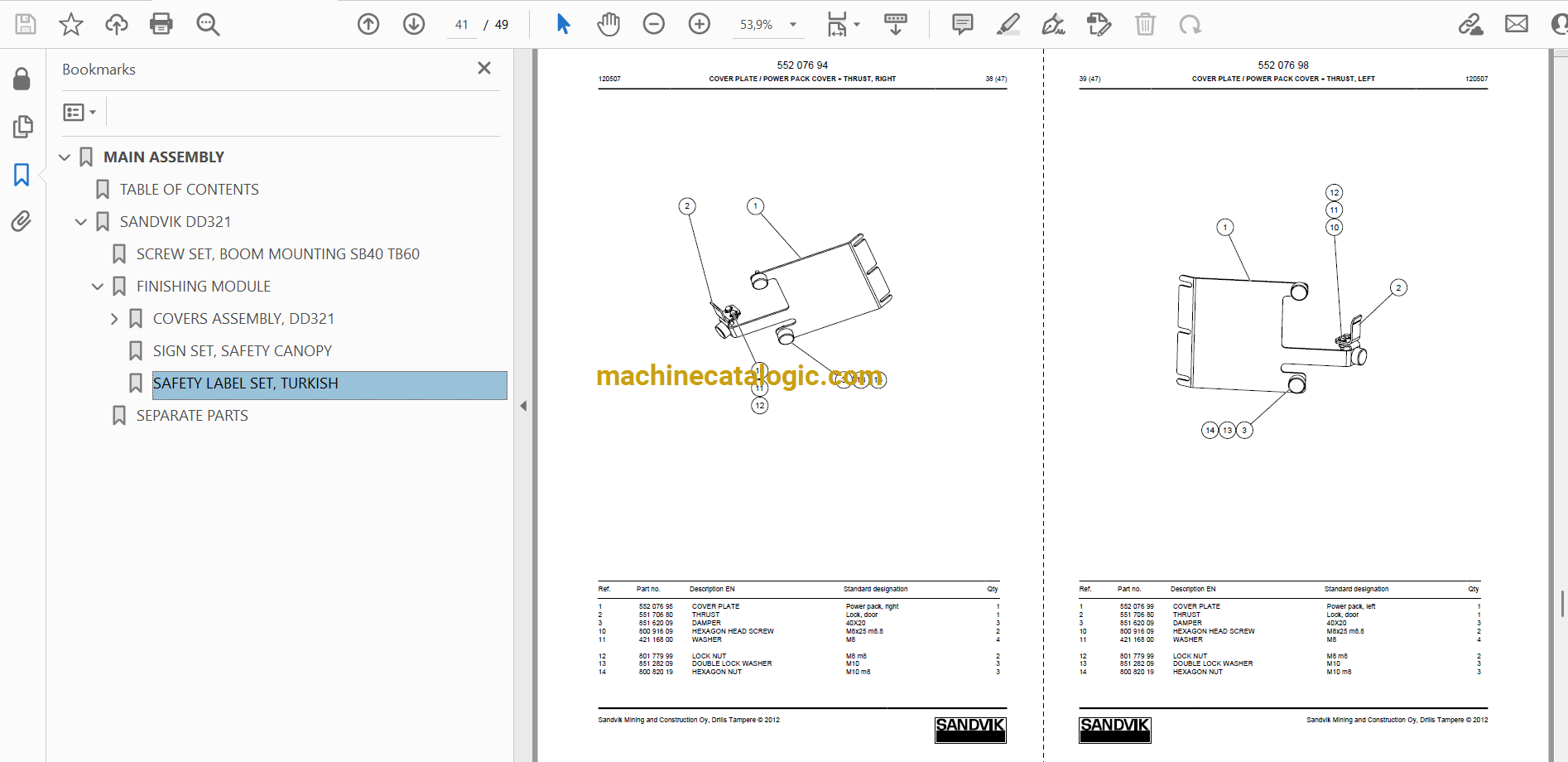Screen dimensions: 1568x762
Task: Click the left page SANDVIK logo
Action: click(970, 730)
